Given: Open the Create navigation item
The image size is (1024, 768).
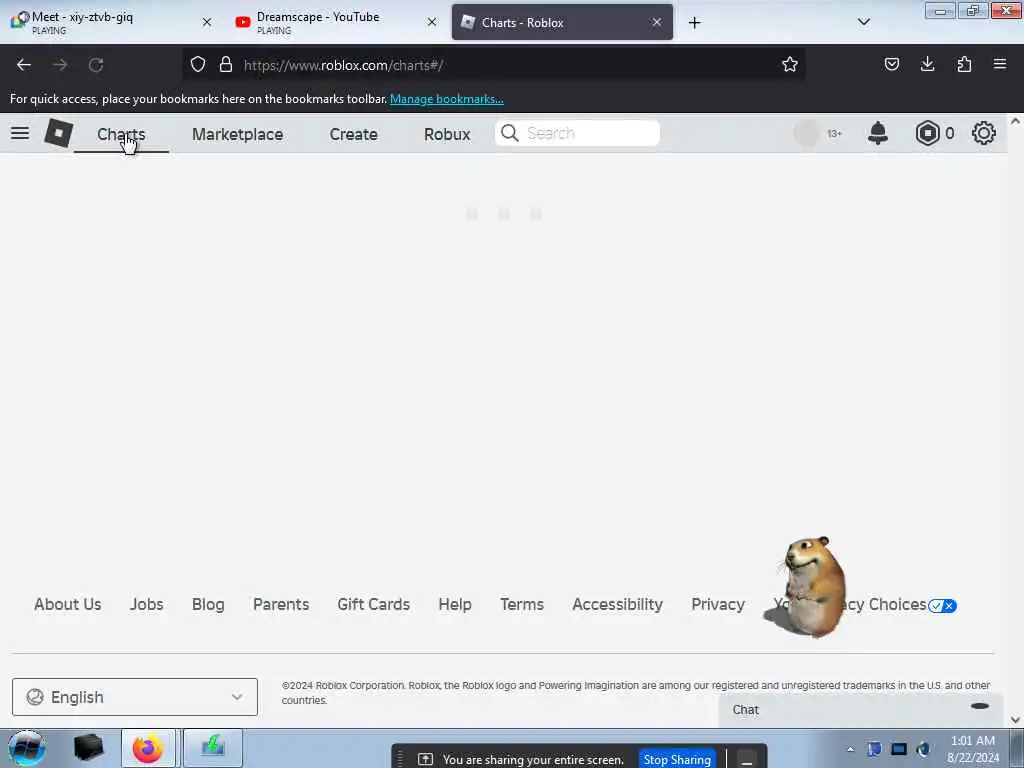Looking at the screenshot, I should click(353, 134).
